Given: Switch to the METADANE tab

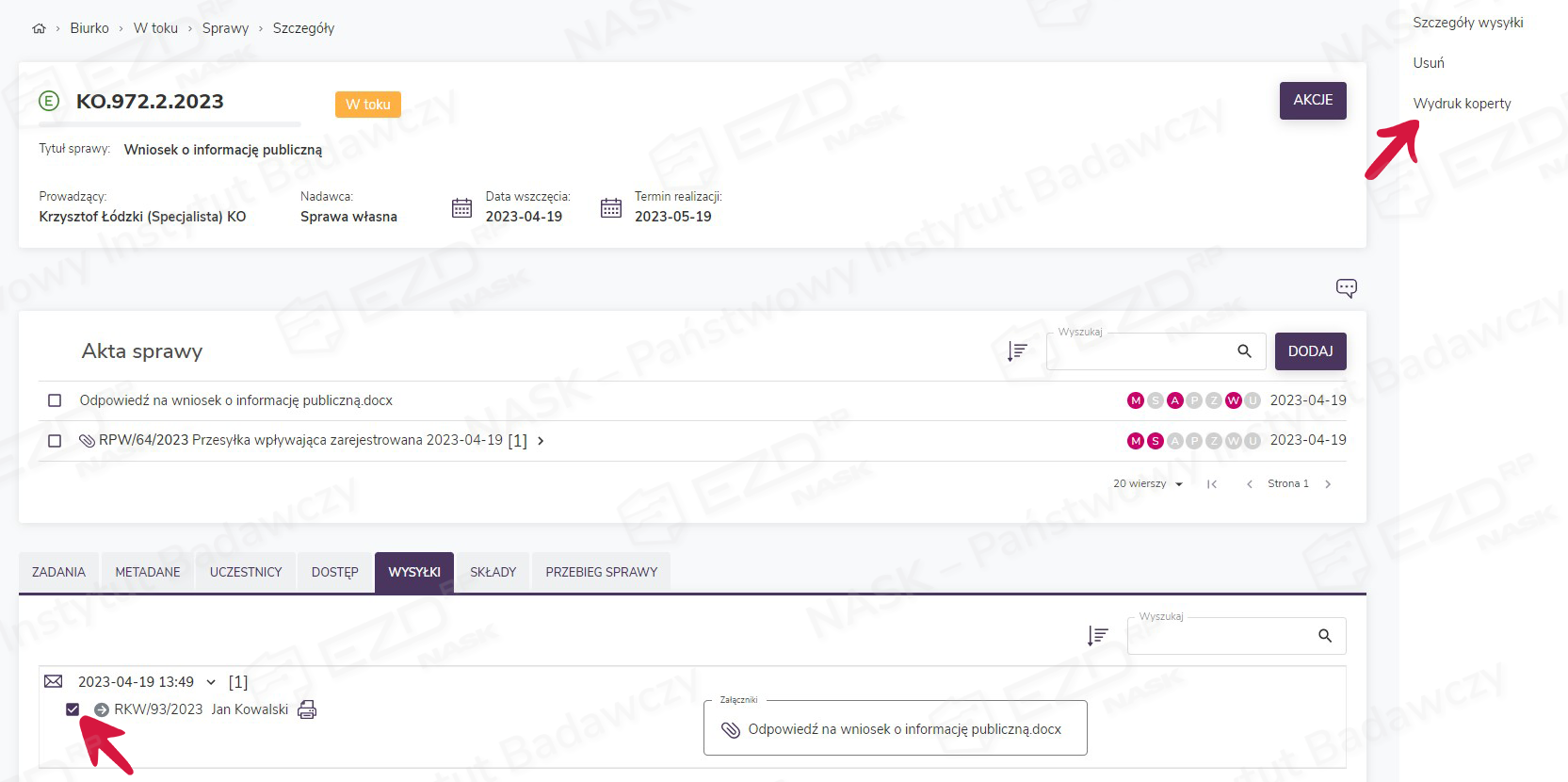Looking at the screenshot, I should (148, 572).
